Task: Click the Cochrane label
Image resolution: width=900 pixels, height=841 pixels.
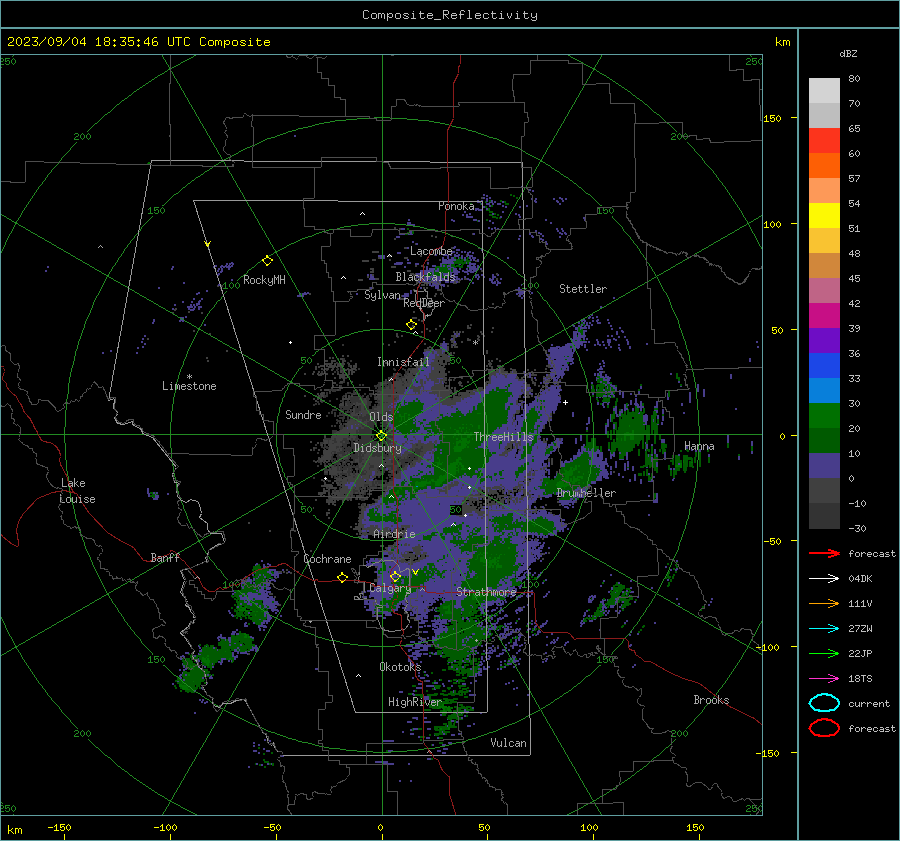Action: (327, 559)
